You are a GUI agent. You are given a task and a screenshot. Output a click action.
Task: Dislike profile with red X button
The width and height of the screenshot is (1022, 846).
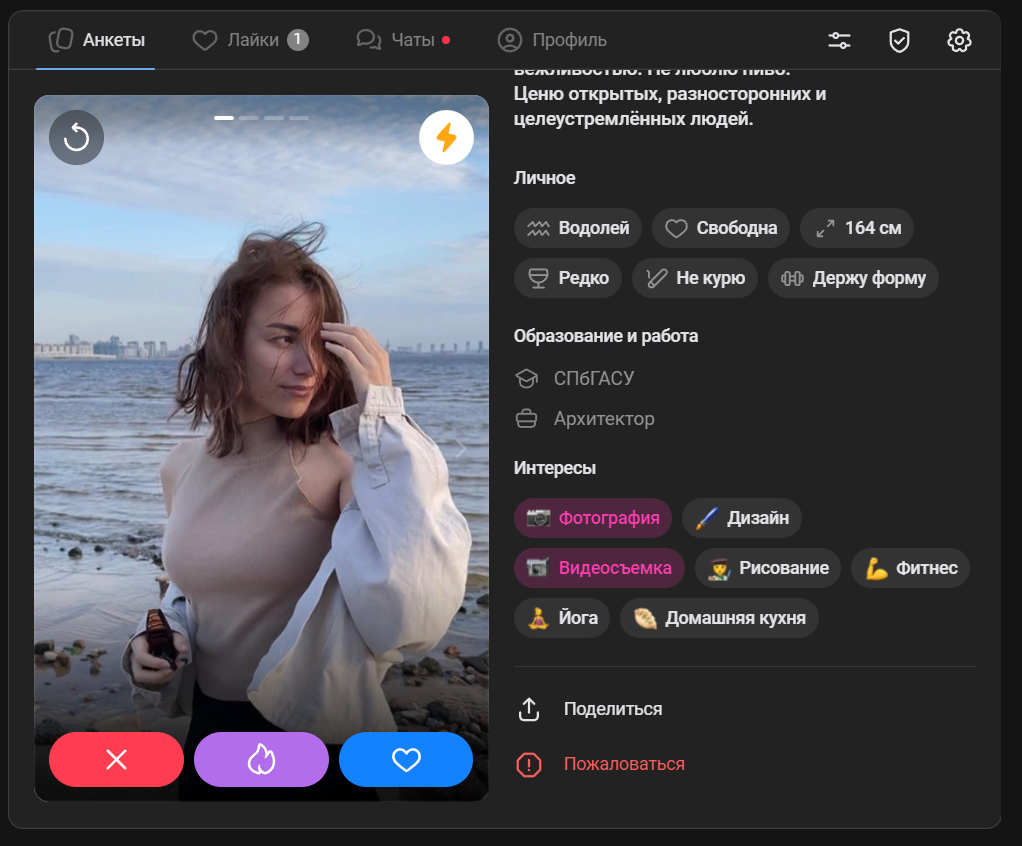[117, 759]
